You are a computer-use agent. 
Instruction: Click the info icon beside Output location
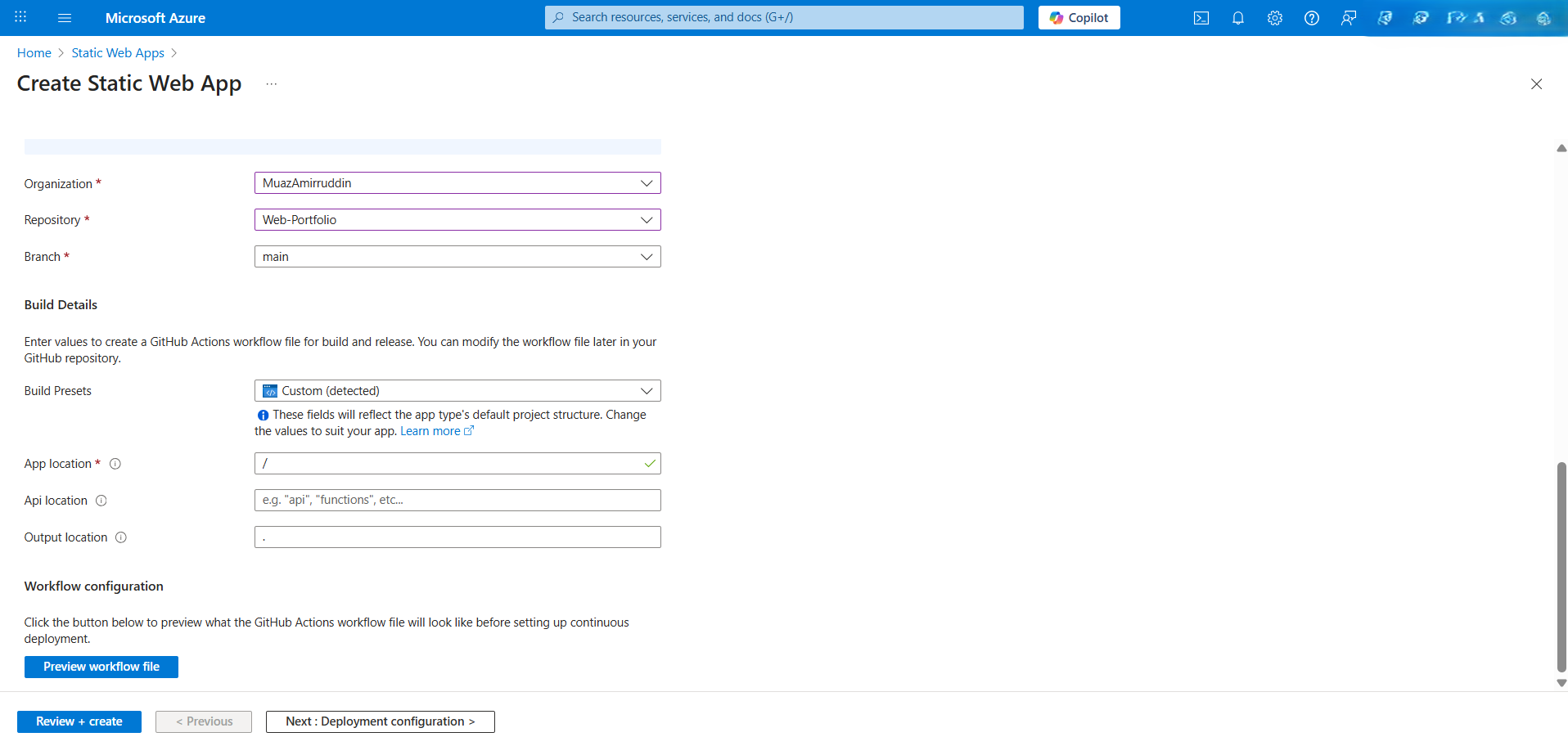click(x=121, y=537)
